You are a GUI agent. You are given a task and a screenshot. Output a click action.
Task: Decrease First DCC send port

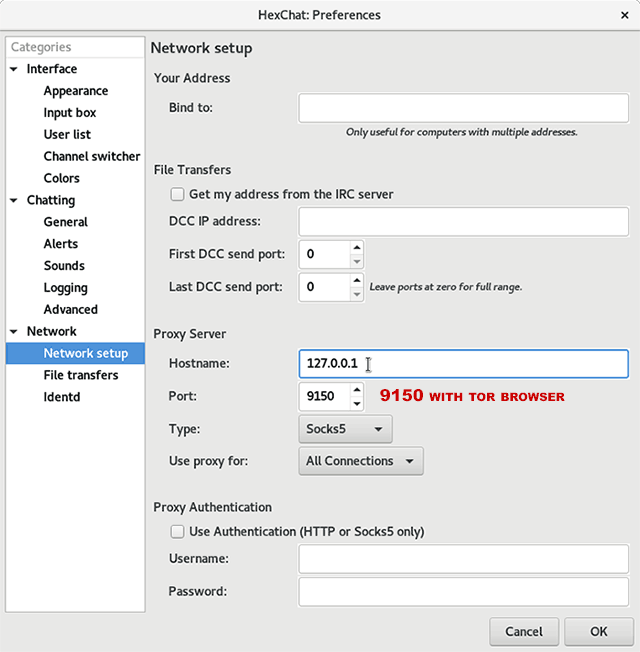click(357, 262)
